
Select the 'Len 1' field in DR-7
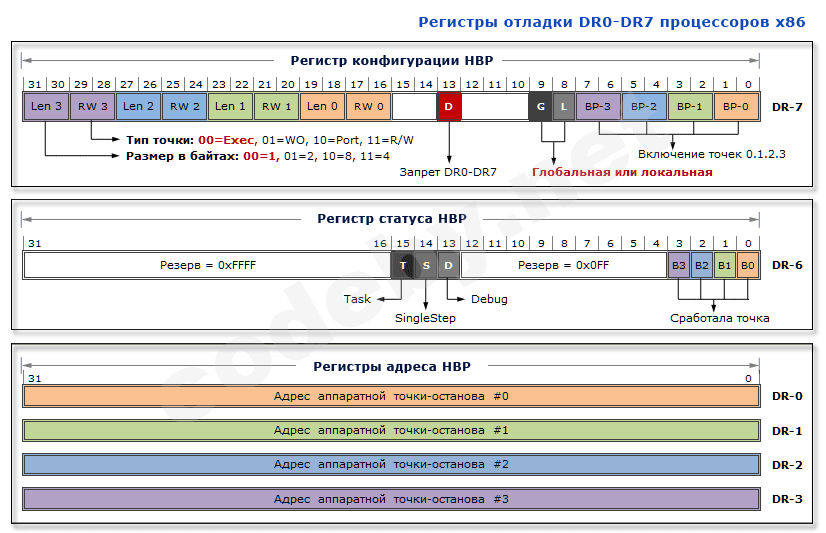(x=231, y=106)
